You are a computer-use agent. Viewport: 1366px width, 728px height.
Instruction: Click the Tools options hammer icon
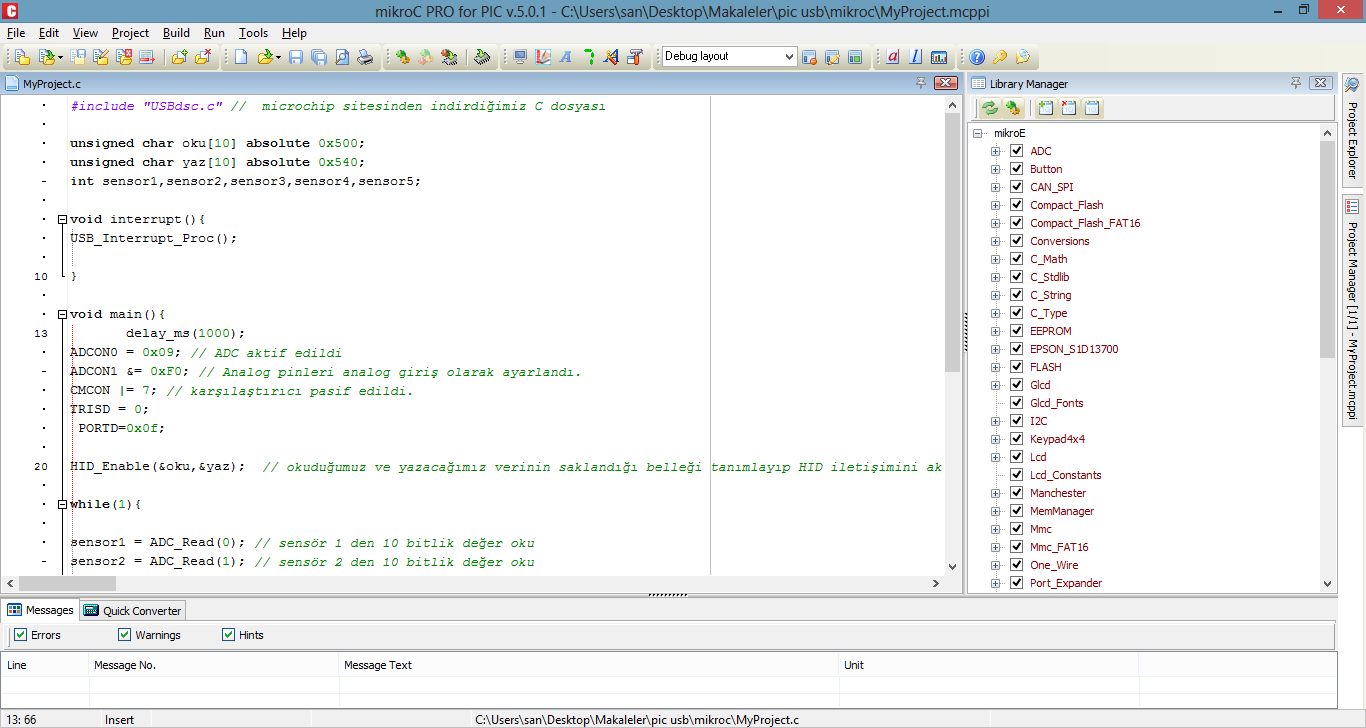coord(634,57)
